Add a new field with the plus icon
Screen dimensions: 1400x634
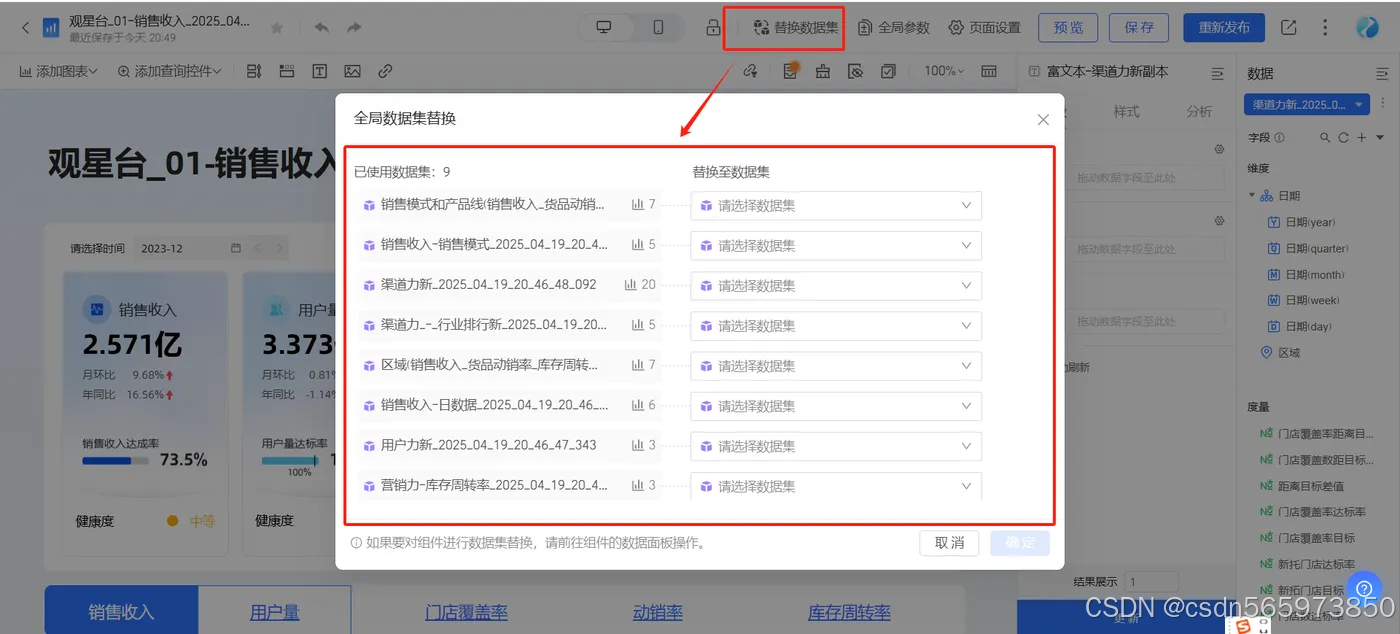tap(1361, 138)
